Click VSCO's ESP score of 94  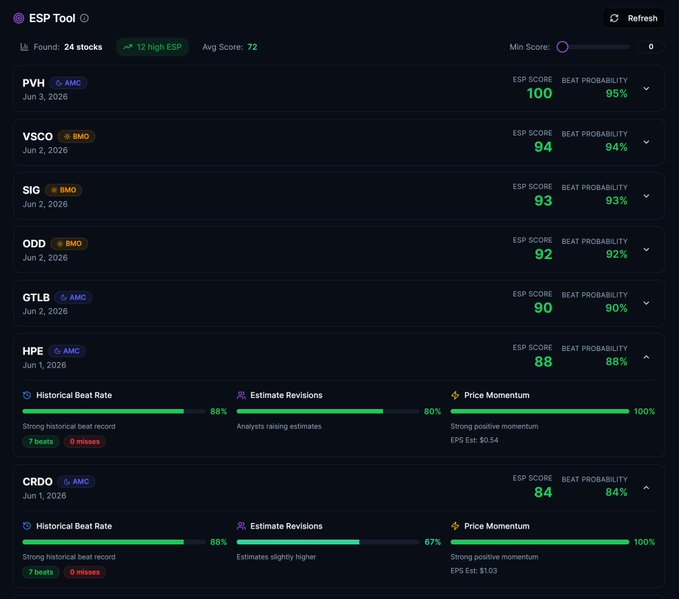(543, 147)
